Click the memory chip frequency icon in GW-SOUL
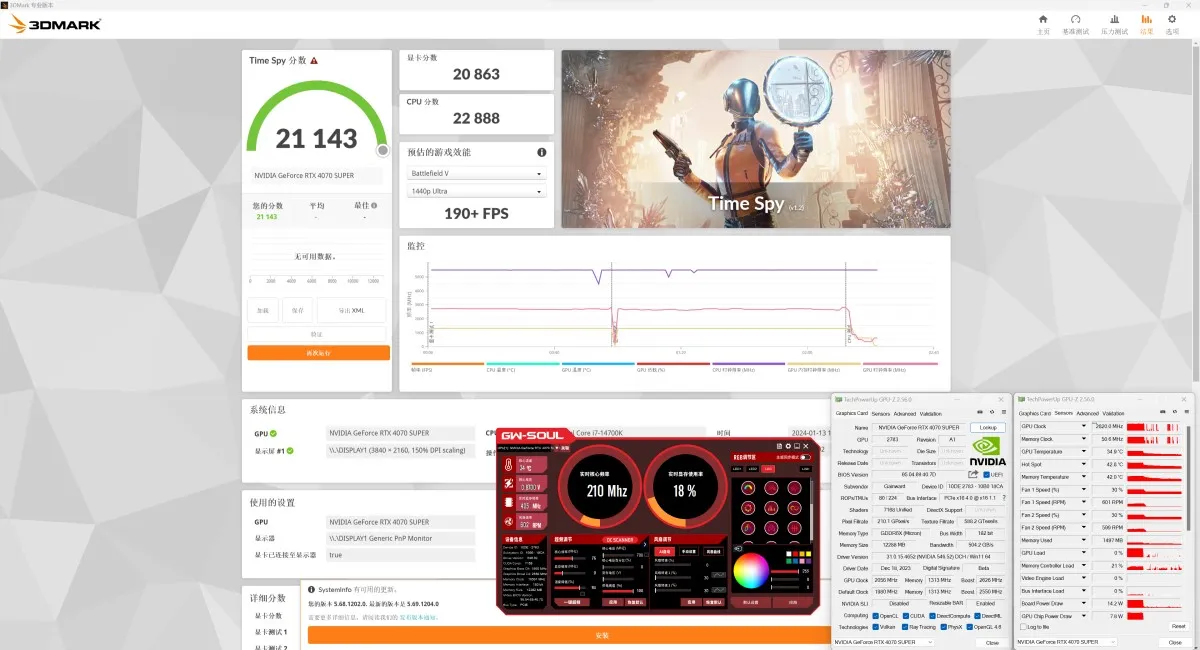The width and height of the screenshot is (1200, 650). coord(508,502)
